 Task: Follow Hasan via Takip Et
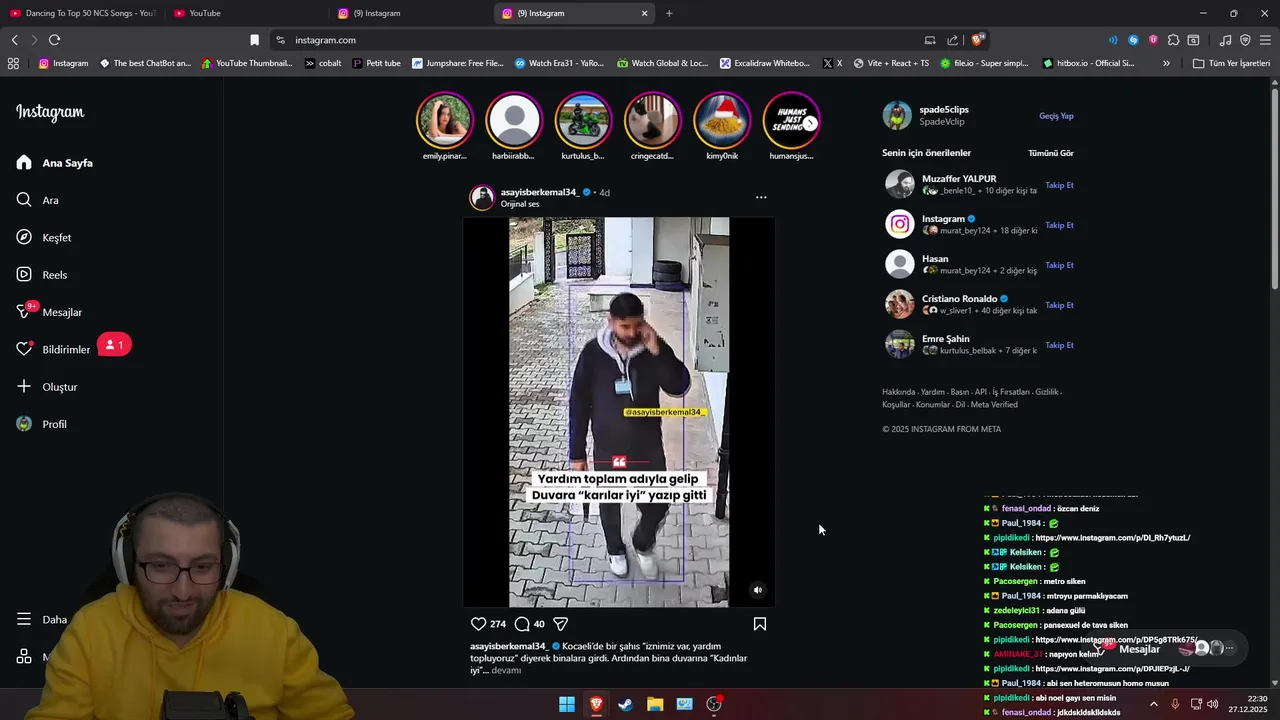1059,265
